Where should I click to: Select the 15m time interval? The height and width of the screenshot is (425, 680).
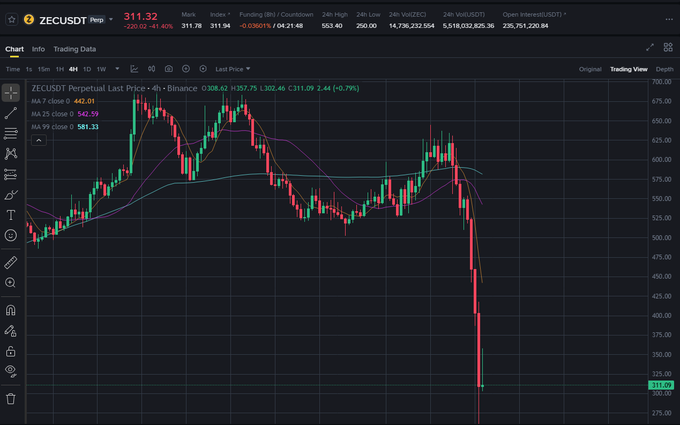[x=44, y=69]
